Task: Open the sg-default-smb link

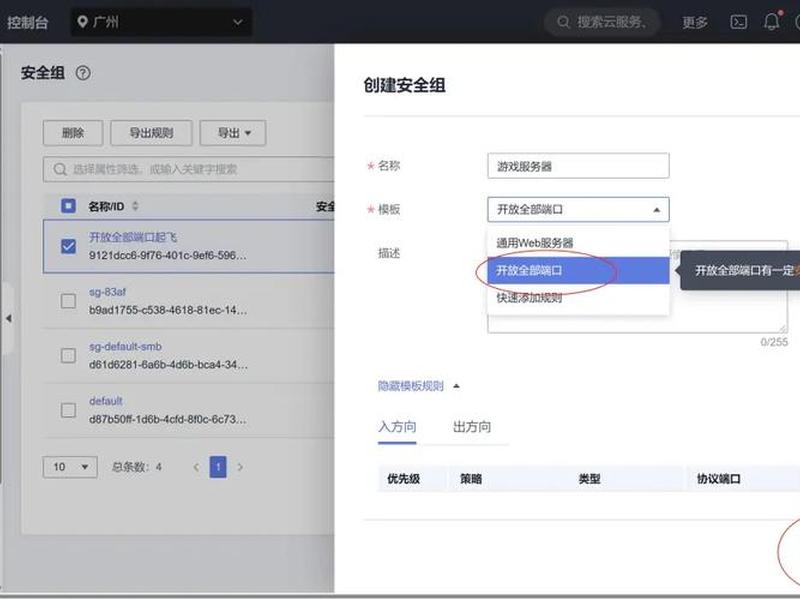Action: click(x=125, y=346)
